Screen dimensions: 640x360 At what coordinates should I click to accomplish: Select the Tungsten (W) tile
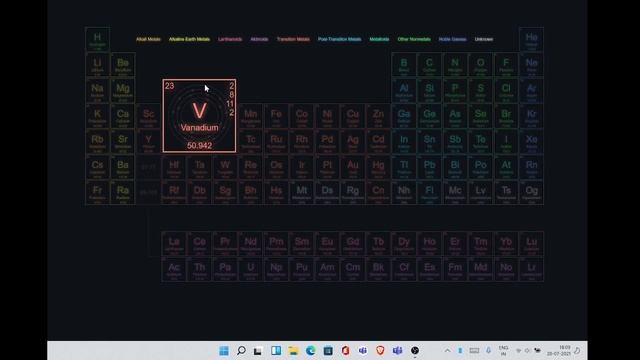click(x=225, y=167)
